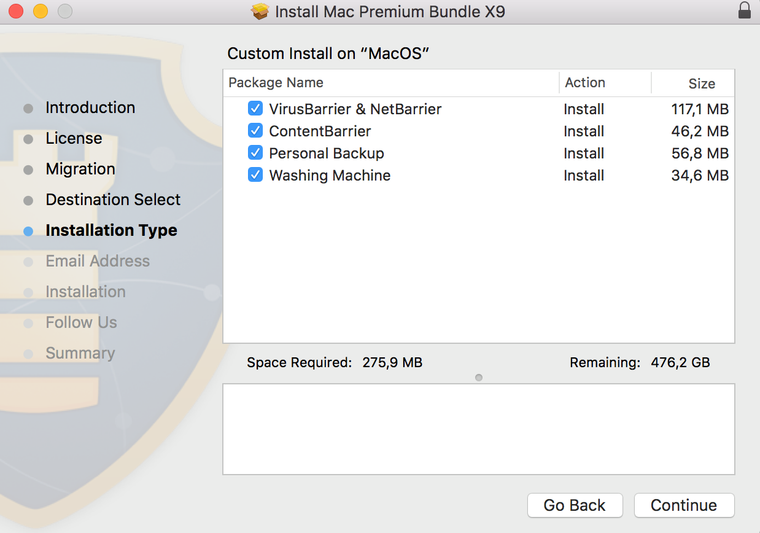Toggle the Washing Machine checkbox
This screenshot has width=760, height=533.
click(x=255, y=175)
